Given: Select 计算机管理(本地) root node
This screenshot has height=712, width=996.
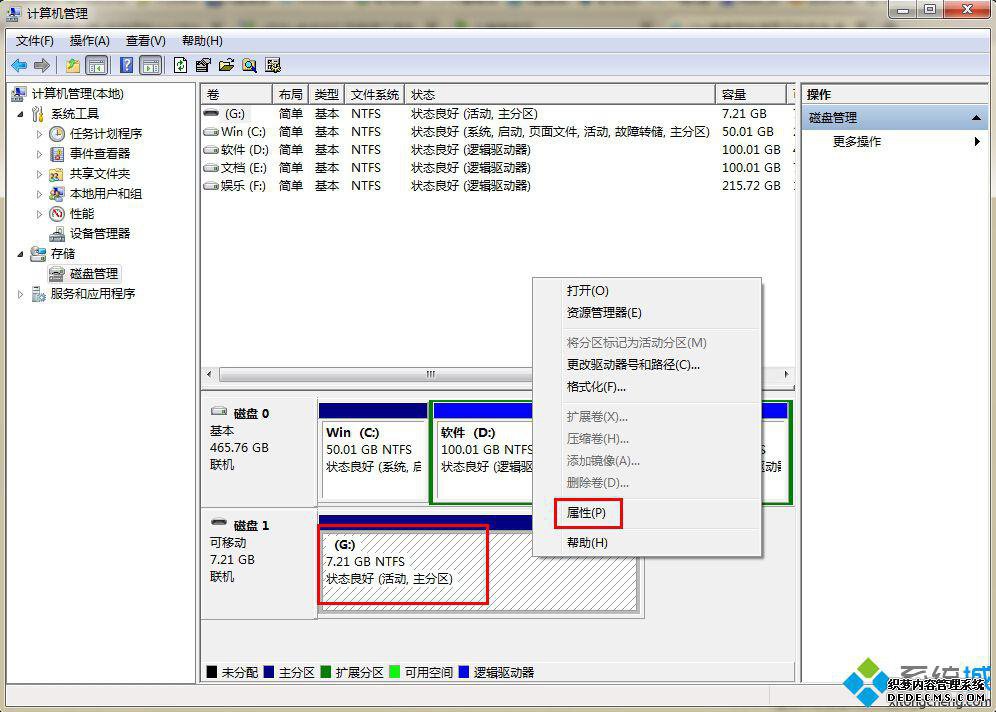Looking at the screenshot, I should (x=77, y=94).
